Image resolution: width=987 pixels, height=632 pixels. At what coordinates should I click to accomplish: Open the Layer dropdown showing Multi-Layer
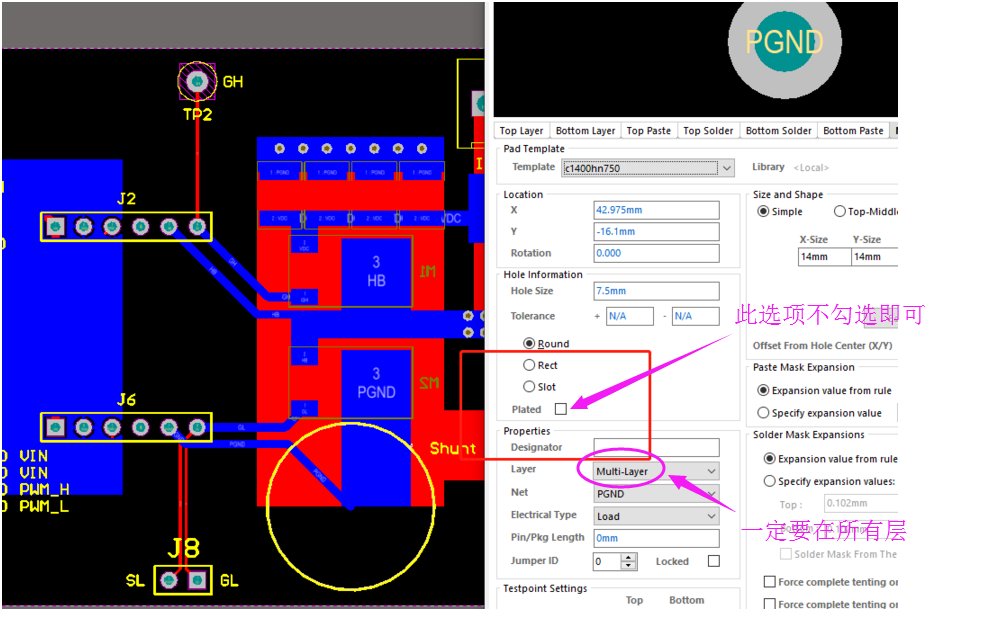(x=656, y=471)
